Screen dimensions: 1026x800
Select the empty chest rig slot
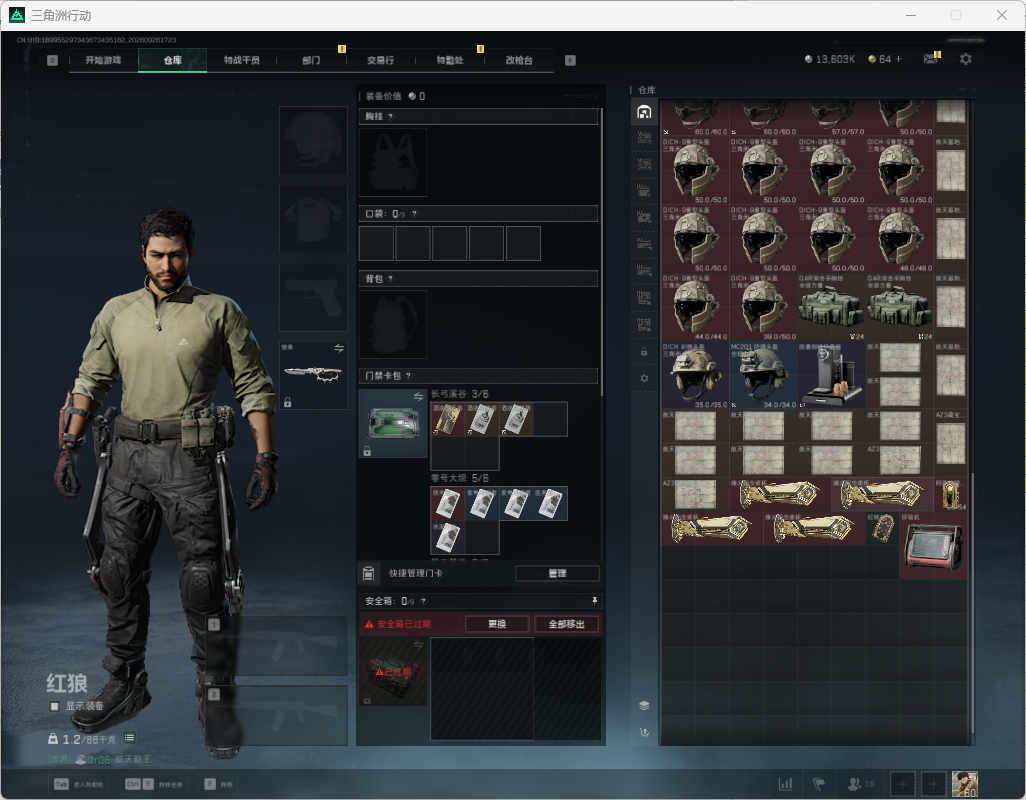[393, 162]
